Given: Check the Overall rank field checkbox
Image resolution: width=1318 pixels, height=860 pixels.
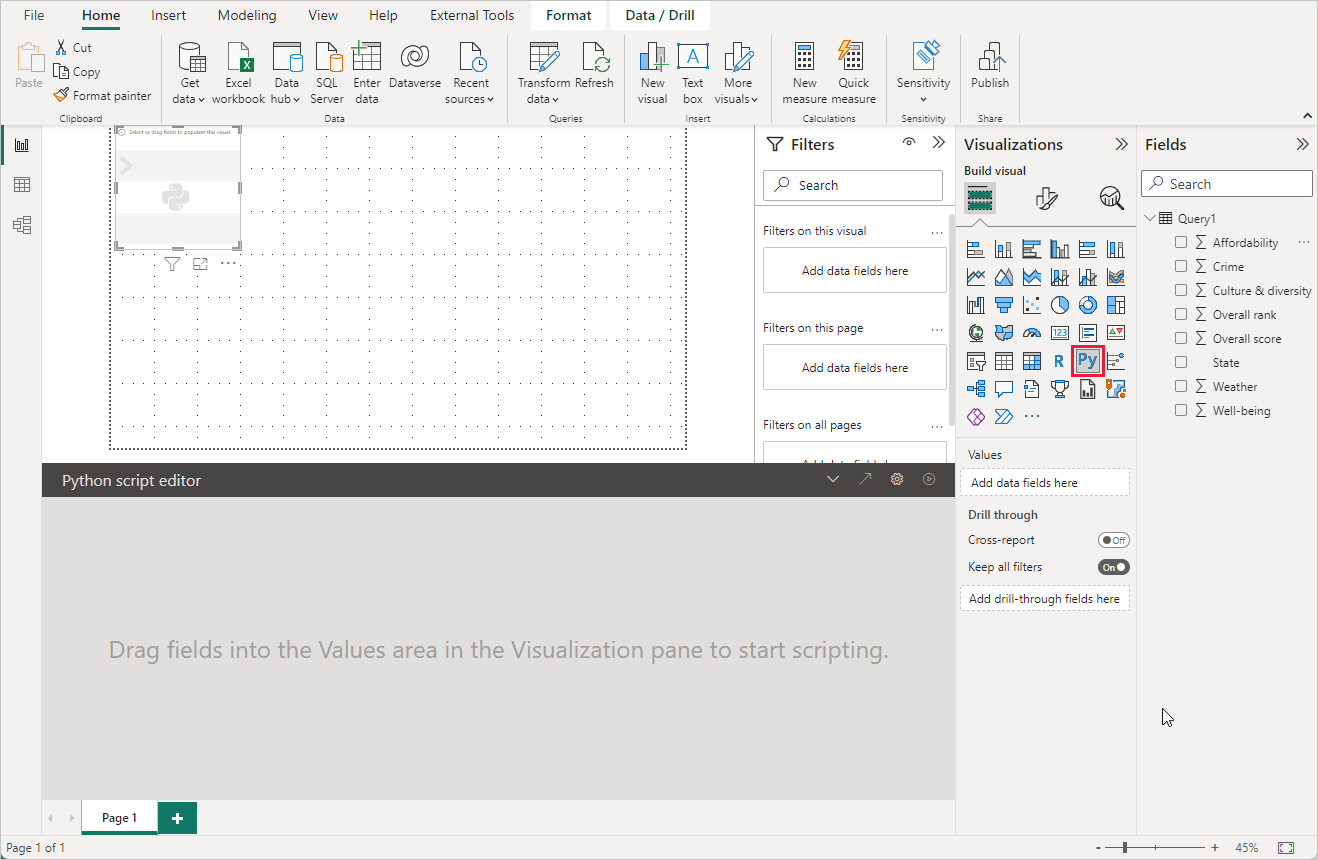Looking at the screenshot, I should pyautogui.click(x=1181, y=314).
